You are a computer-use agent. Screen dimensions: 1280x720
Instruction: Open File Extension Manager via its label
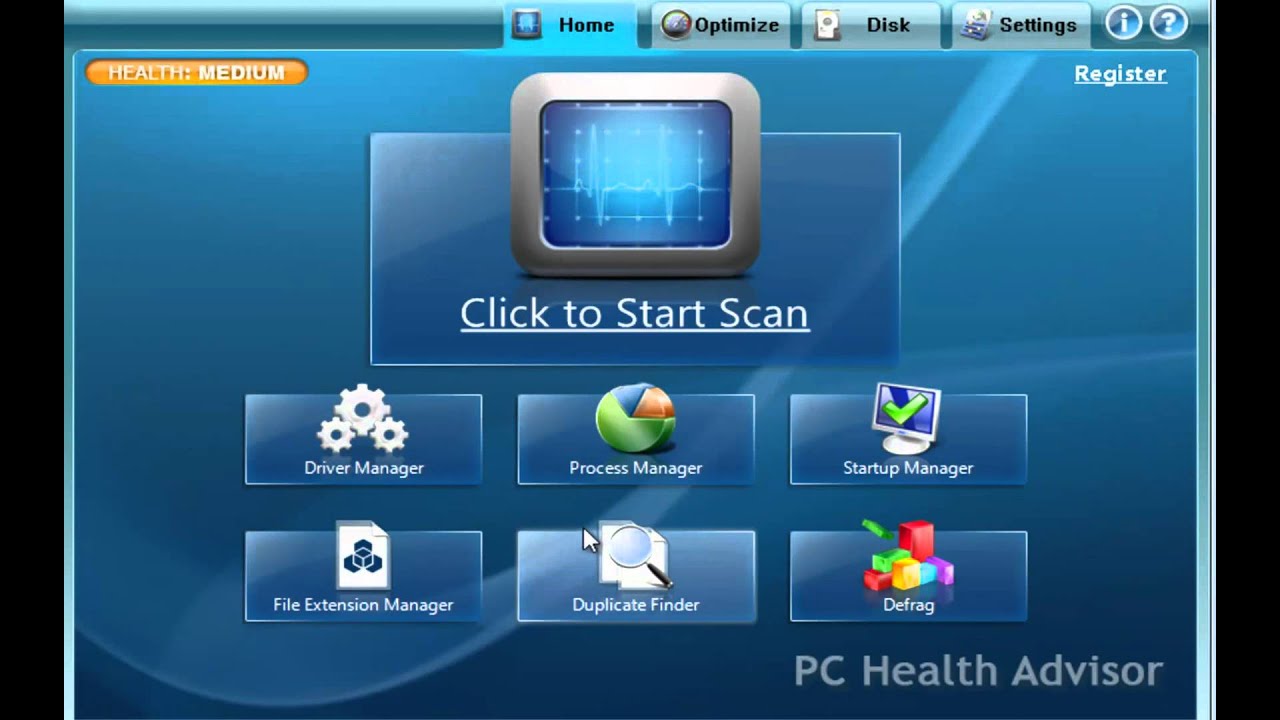(x=363, y=605)
